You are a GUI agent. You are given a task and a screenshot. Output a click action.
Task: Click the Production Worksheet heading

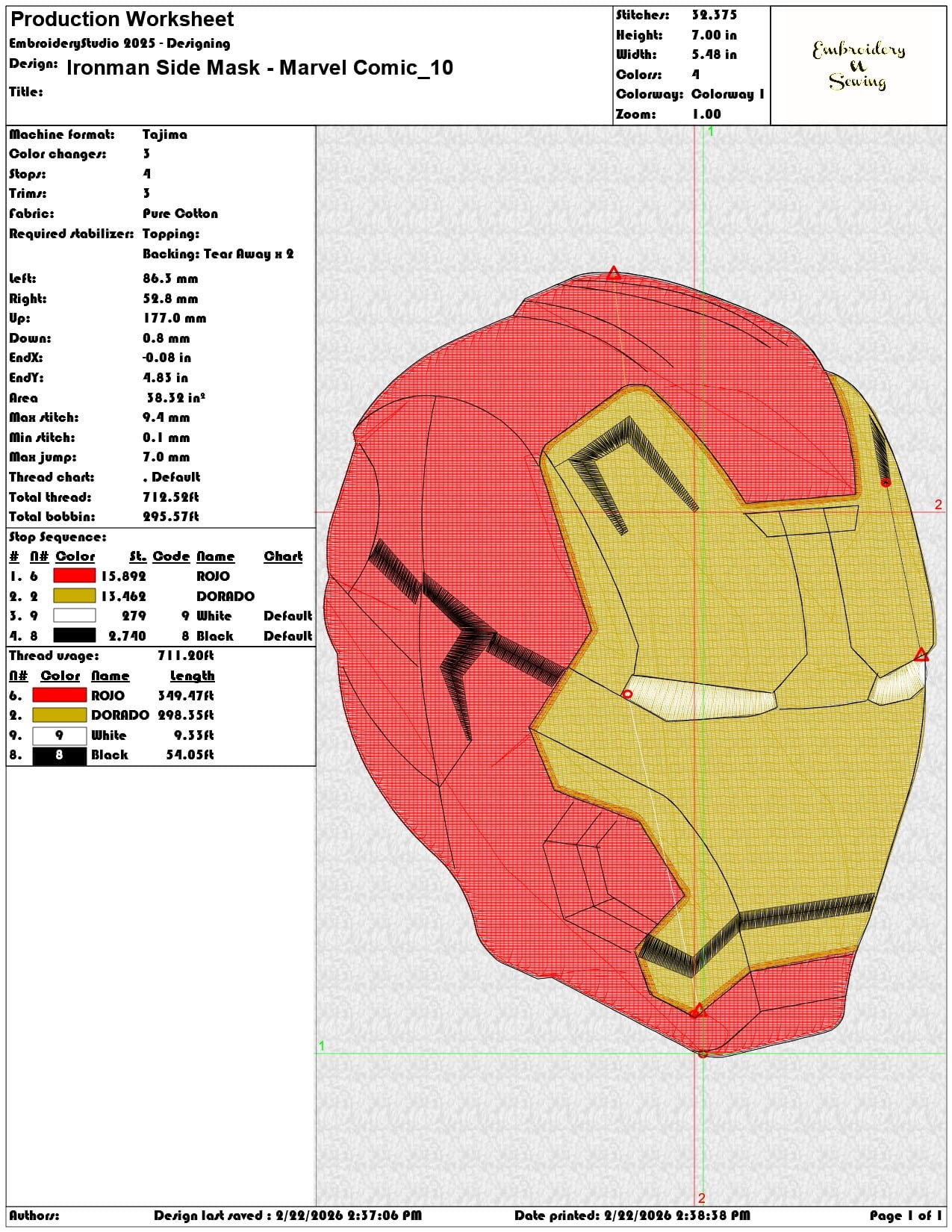(x=122, y=19)
